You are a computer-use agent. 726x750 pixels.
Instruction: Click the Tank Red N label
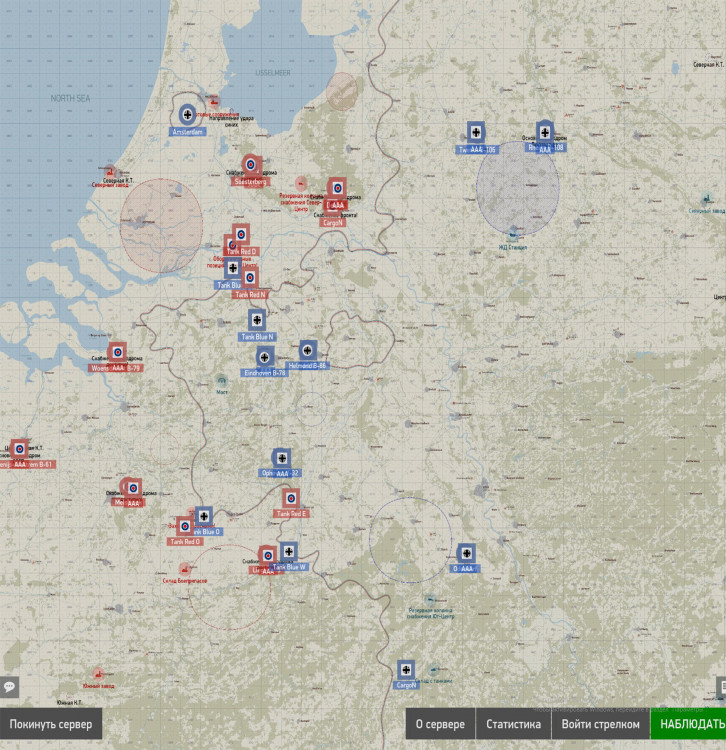pyautogui.click(x=250, y=295)
